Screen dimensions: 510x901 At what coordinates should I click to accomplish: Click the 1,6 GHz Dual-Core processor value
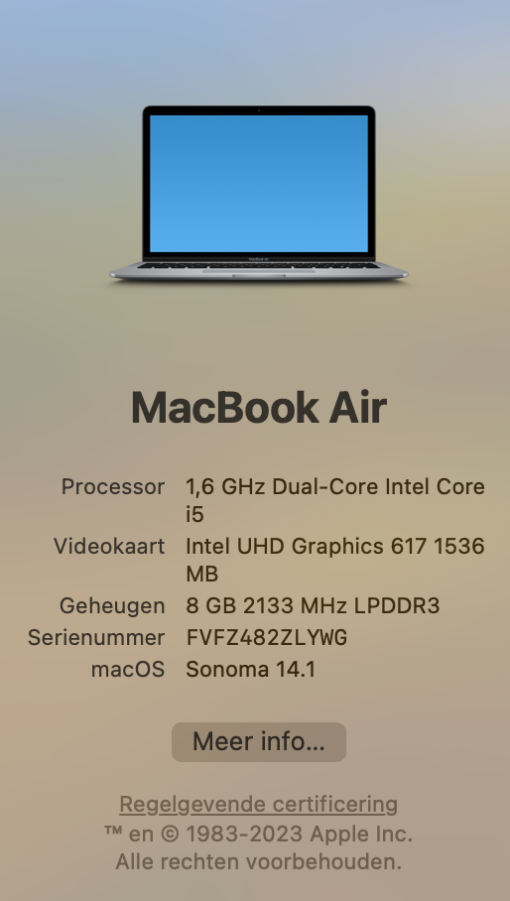point(335,487)
